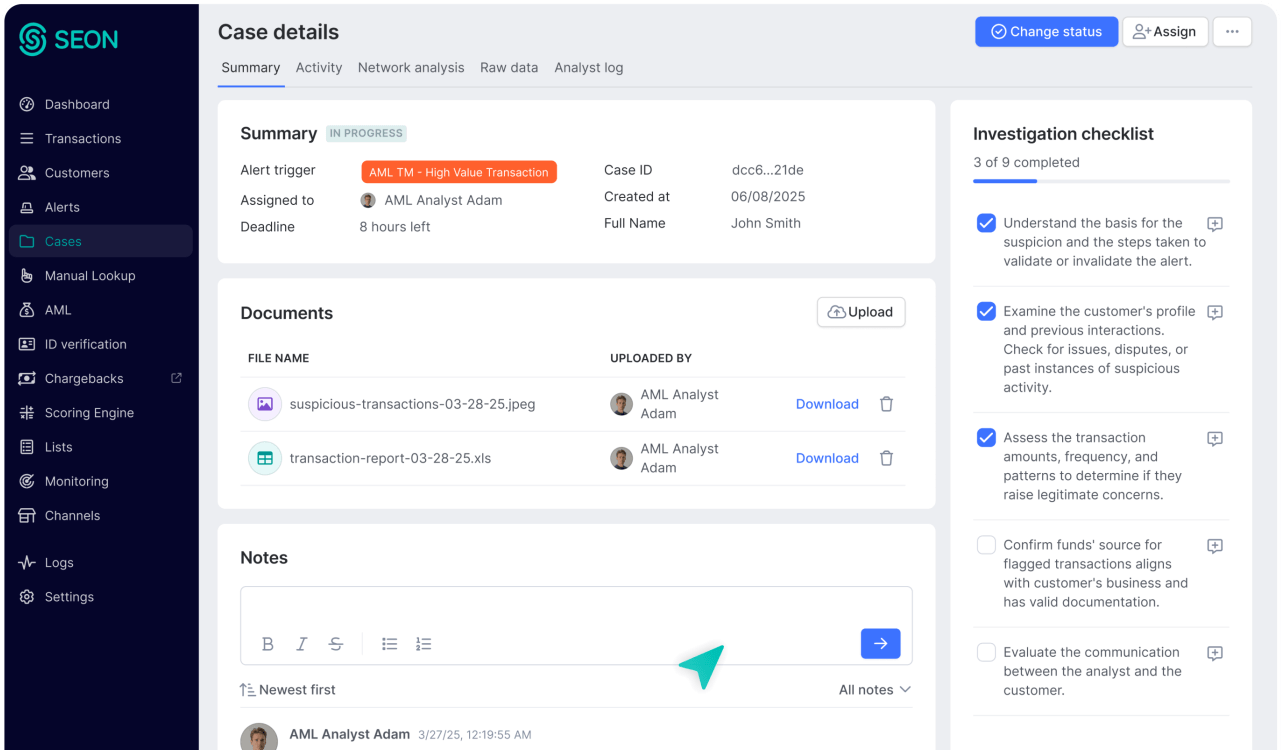Check 'Confirm funds' source' checklist item
This screenshot has height=750, width=1282.
pos(986,545)
